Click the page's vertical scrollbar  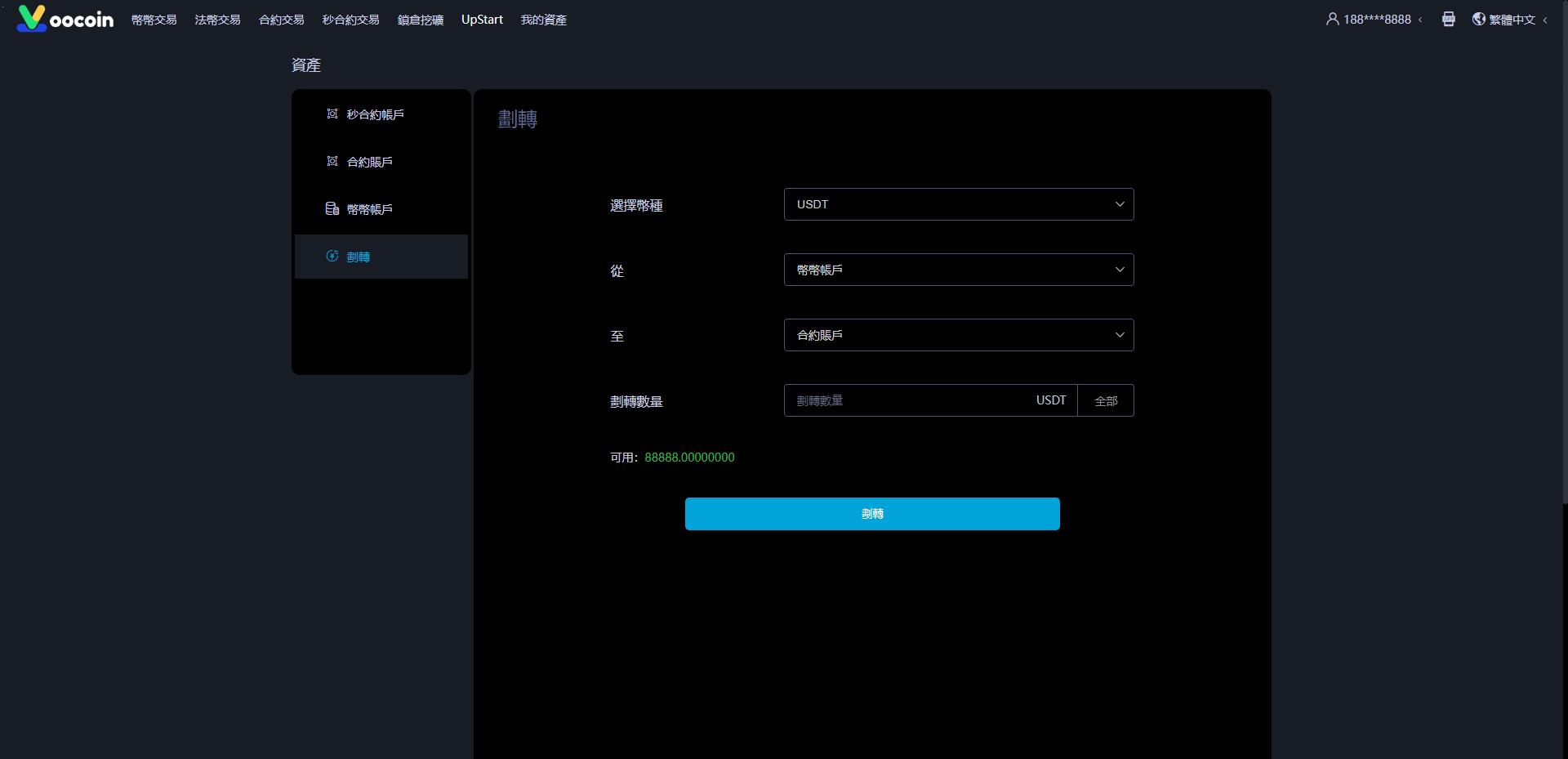(1563, 245)
